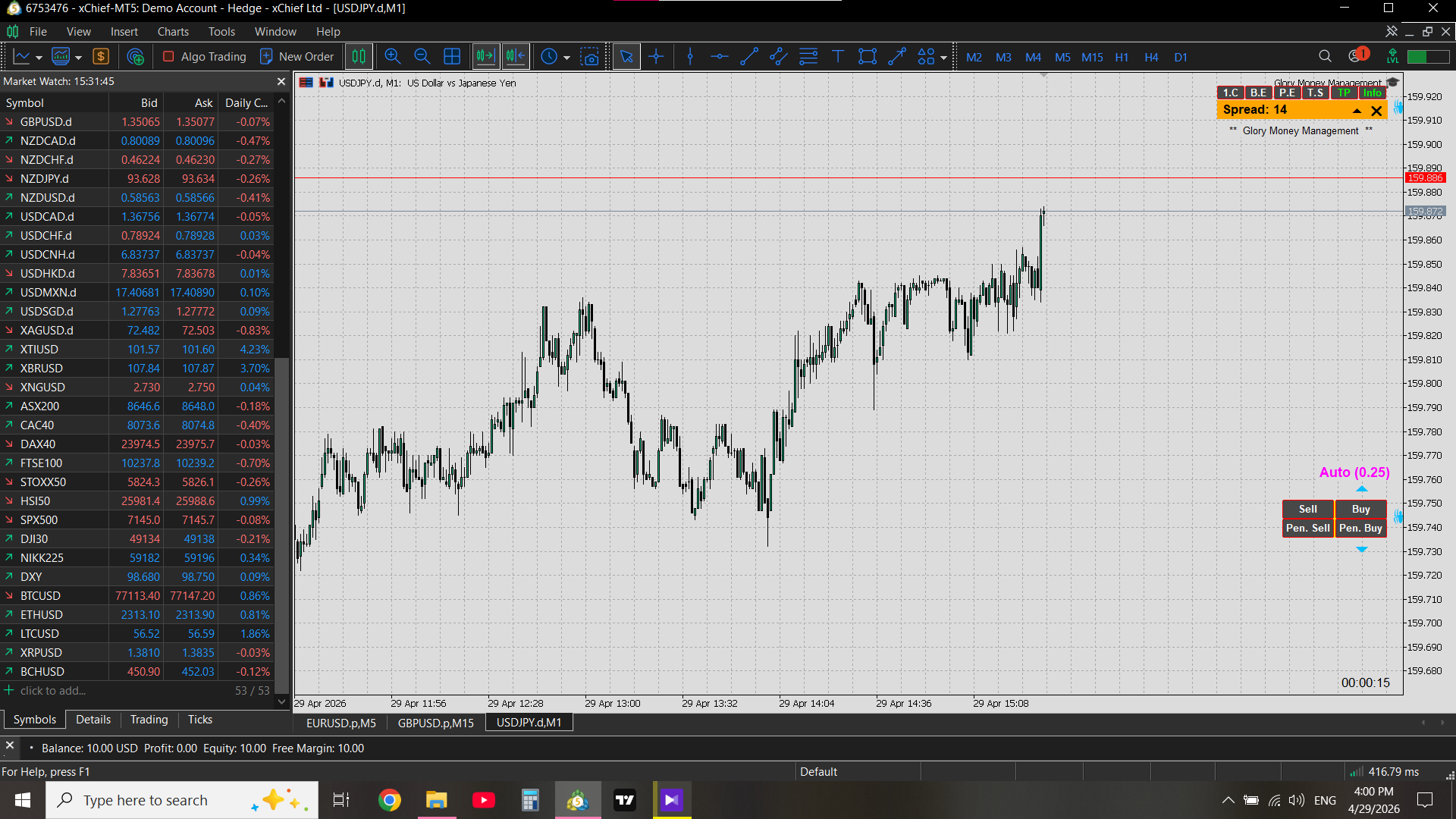This screenshot has width=1456, height=819.
Task: Select the text label tool
Action: click(838, 57)
